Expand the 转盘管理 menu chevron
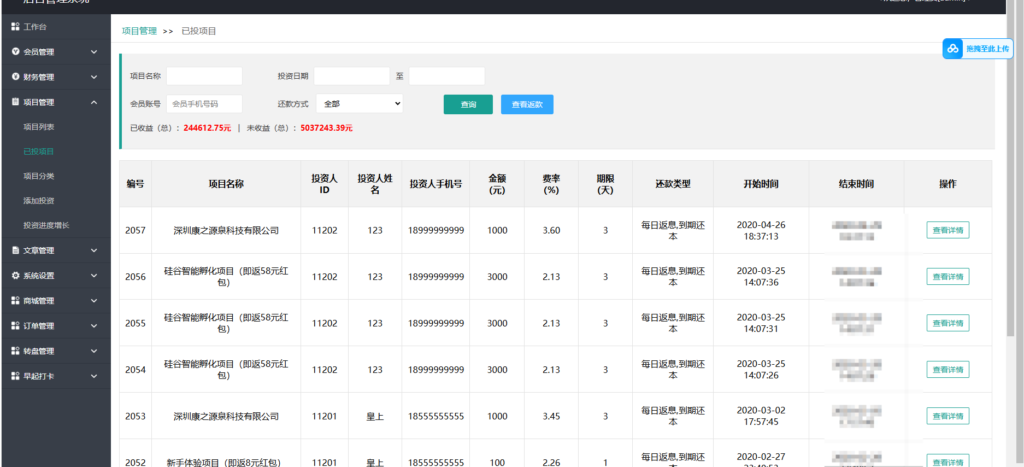 click(94, 351)
